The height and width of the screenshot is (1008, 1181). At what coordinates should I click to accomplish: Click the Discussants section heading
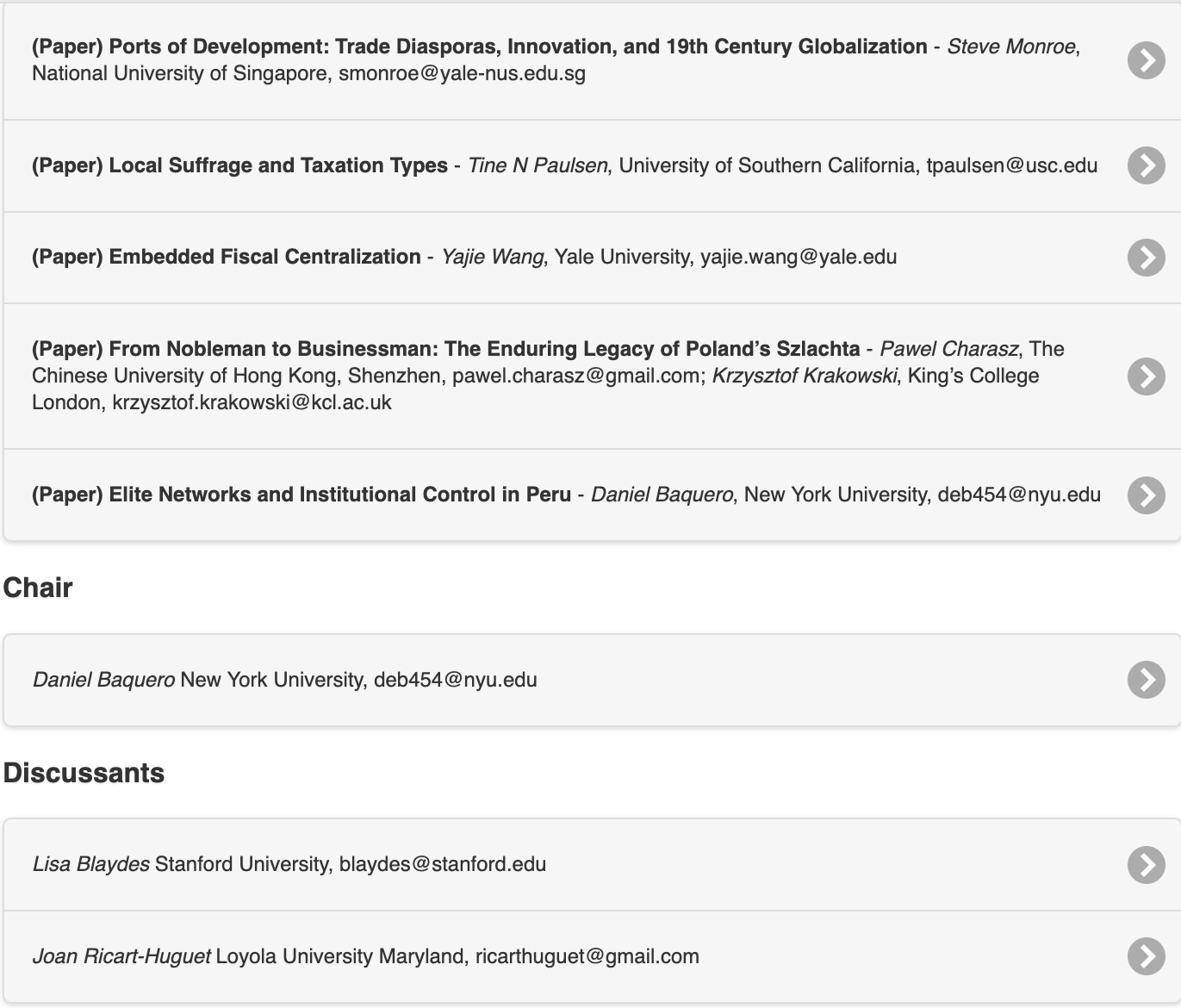point(84,773)
